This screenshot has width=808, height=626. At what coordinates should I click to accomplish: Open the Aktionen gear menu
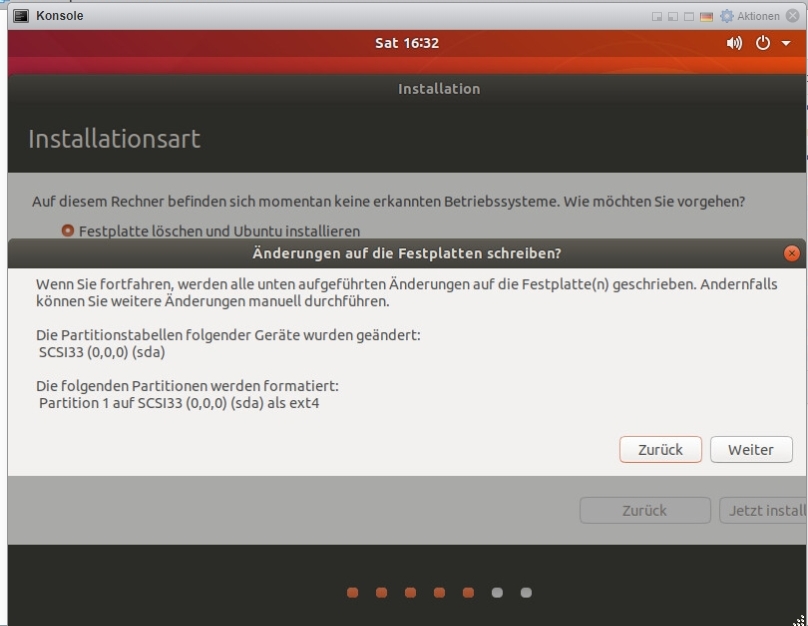coord(727,16)
